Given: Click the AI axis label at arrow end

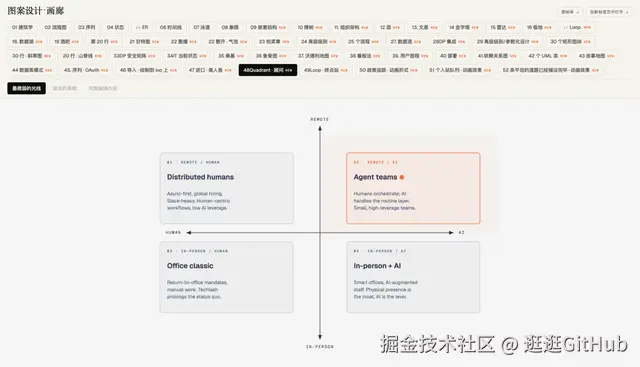Looking at the screenshot, I should 461,232.
